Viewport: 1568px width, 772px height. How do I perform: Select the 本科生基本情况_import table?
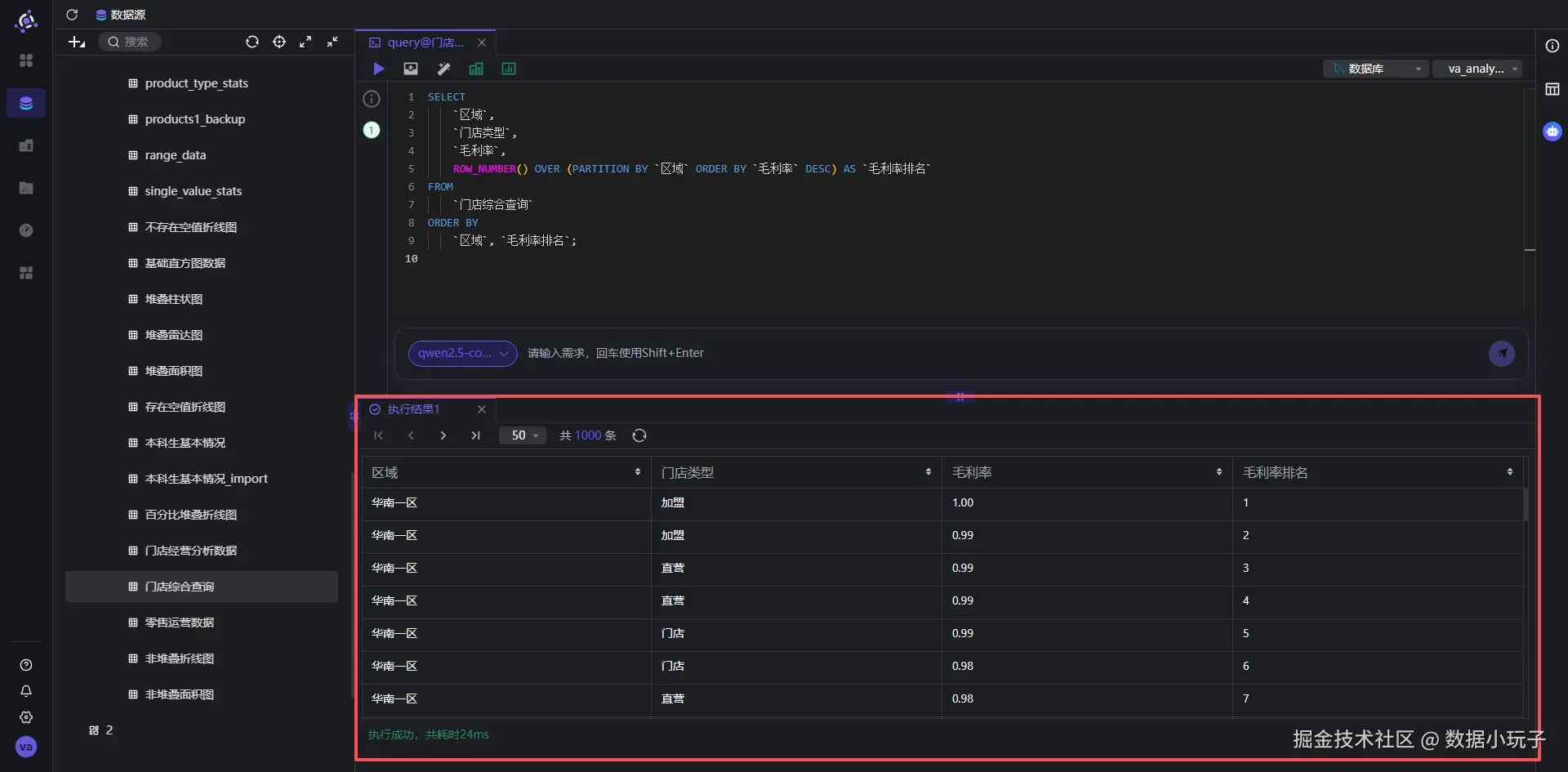[207, 479]
